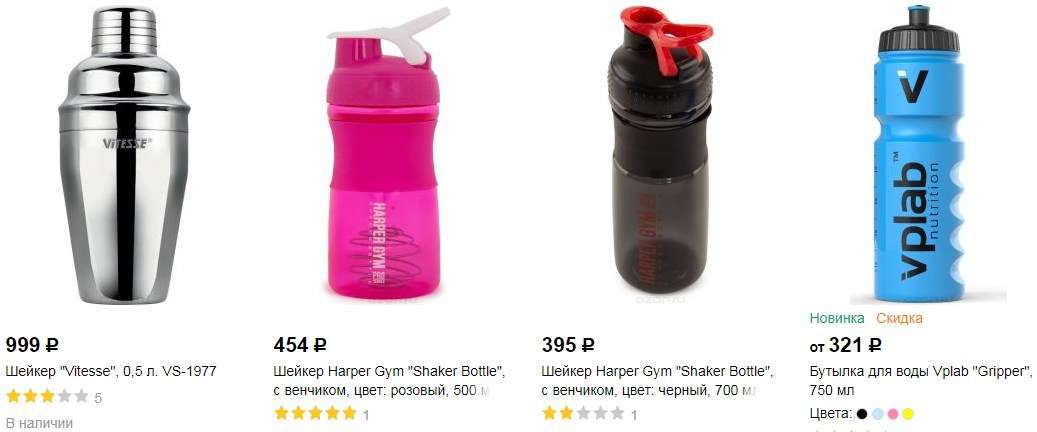Open the black Shaker Bottle 700 мл title link

[x=657, y=380]
